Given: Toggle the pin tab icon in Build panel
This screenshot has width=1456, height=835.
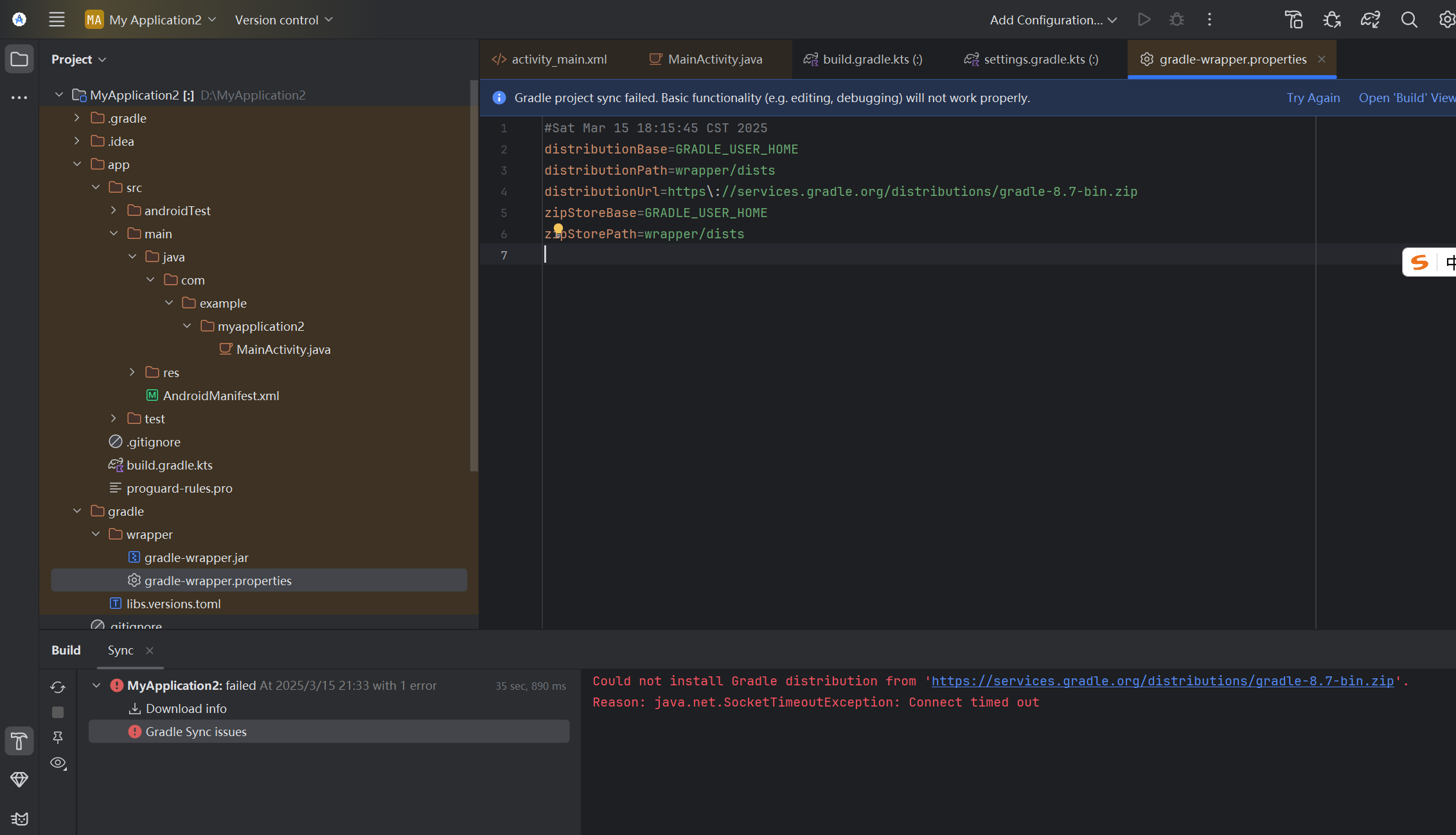Looking at the screenshot, I should tap(58, 737).
